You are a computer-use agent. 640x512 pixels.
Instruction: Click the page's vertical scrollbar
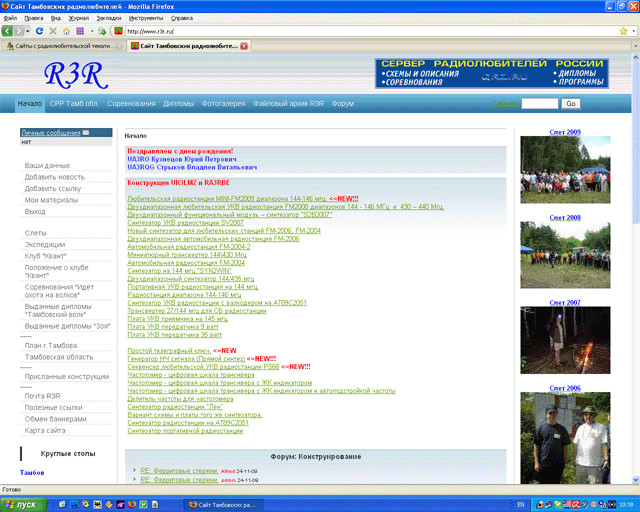click(633, 300)
